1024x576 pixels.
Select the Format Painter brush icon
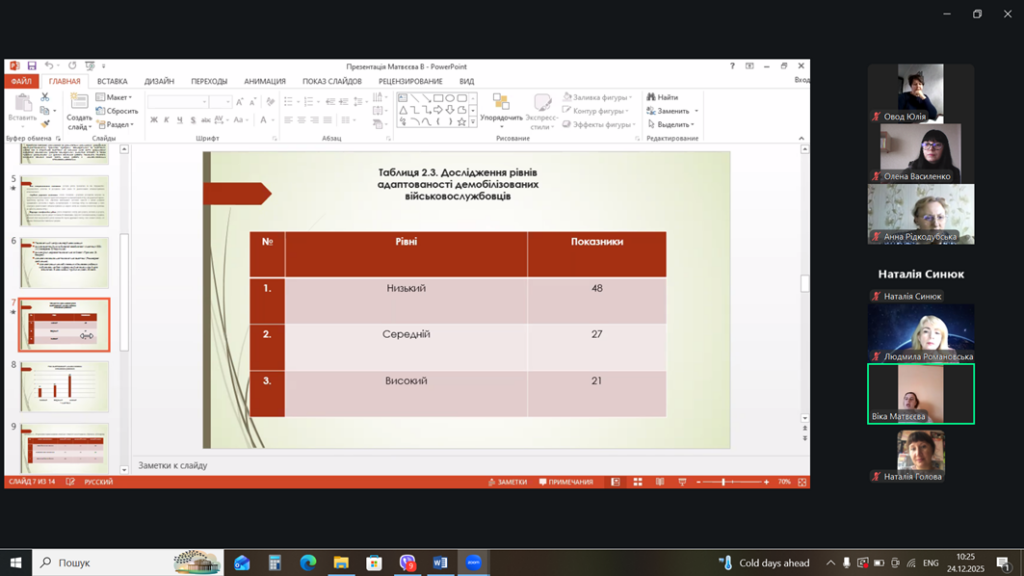pyautogui.click(x=44, y=125)
